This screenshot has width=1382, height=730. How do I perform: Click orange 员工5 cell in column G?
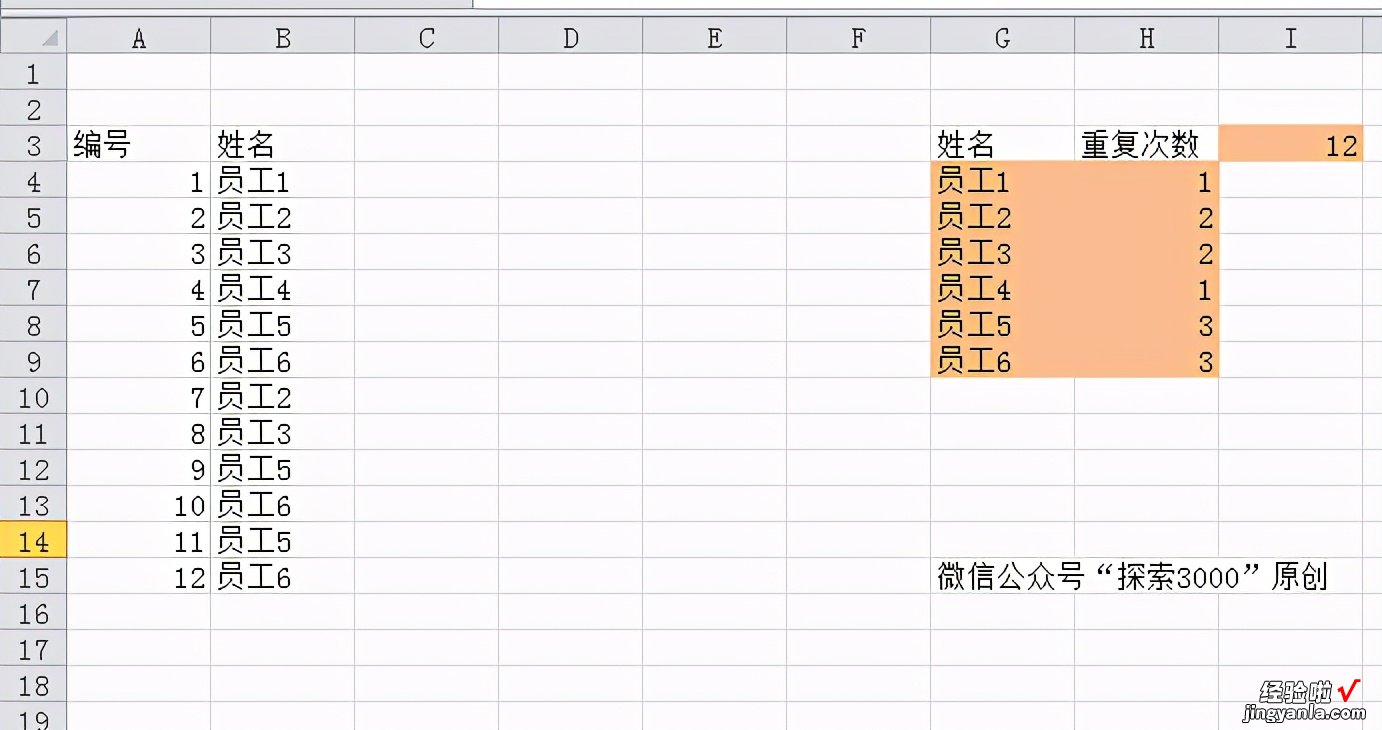1003,325
